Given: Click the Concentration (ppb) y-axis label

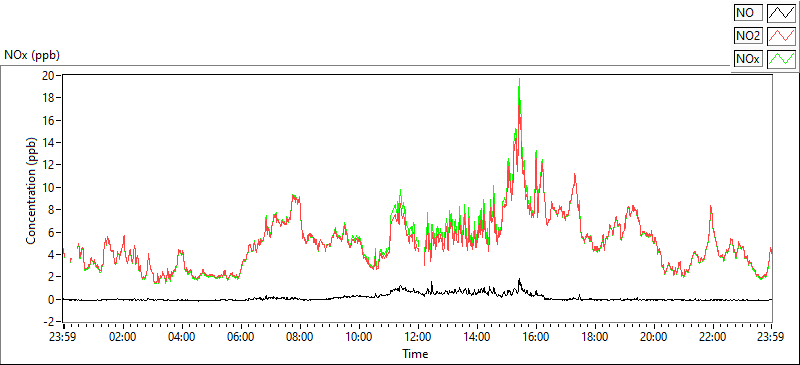Looking at the screenshot, I should [32, 190].
